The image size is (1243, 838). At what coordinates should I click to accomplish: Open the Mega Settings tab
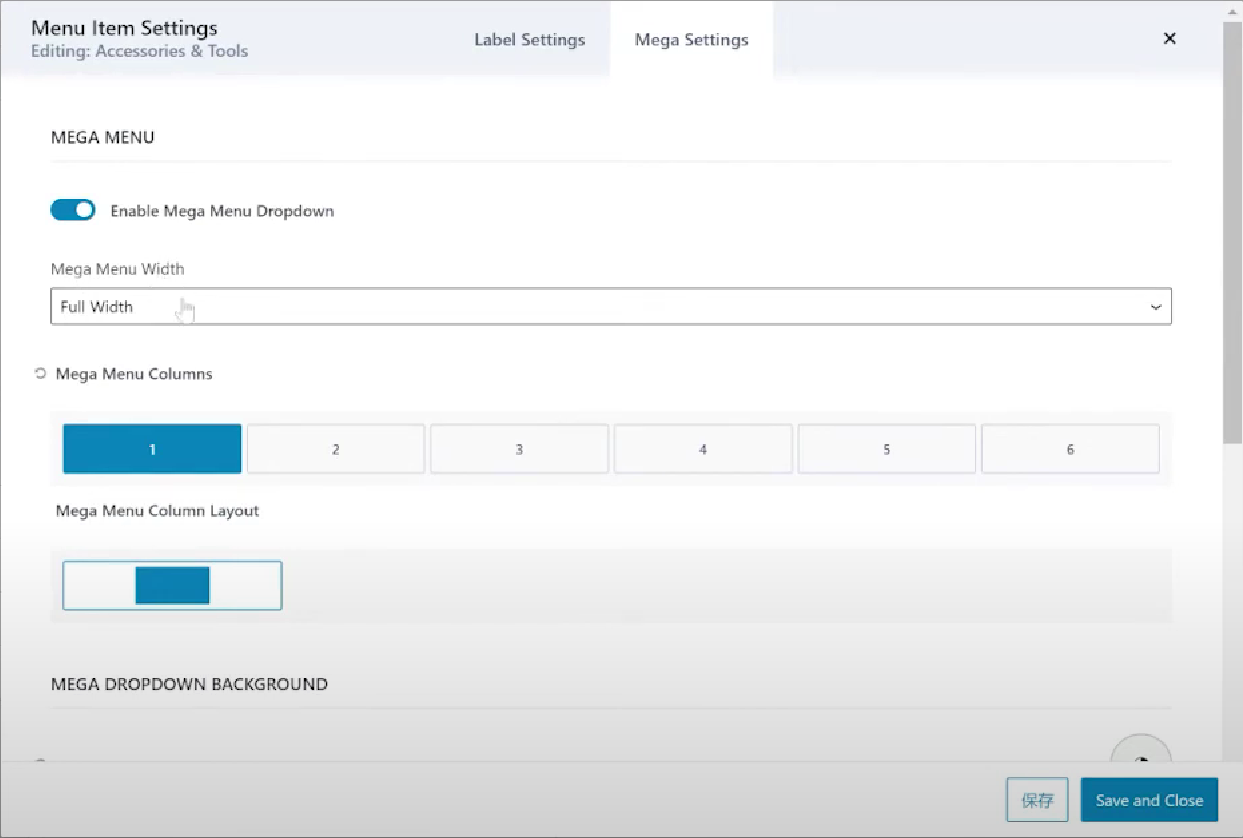691,40
